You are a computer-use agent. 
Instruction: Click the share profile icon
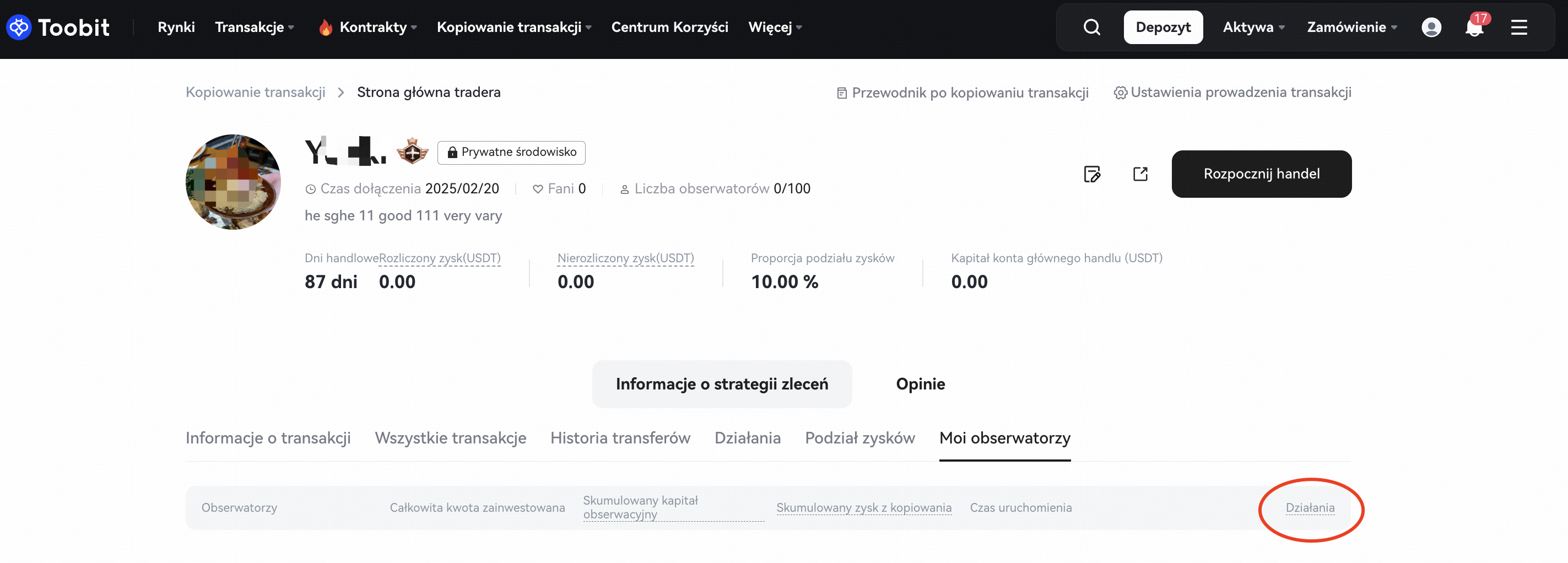pyautogui.click(x=1140, y=174)
